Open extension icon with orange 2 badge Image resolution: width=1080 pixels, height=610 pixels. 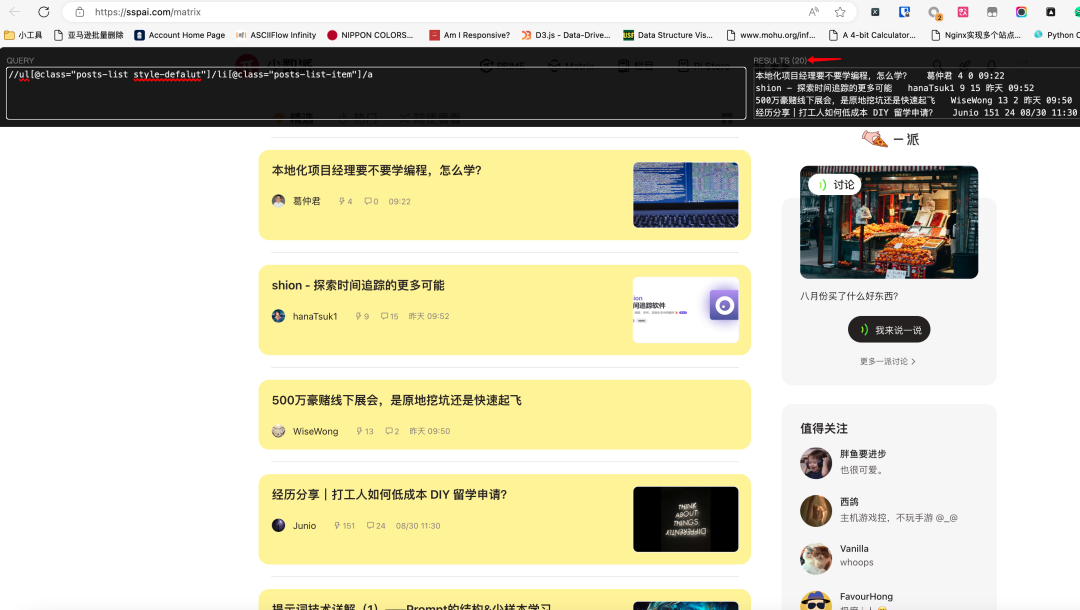coord(934,12)
